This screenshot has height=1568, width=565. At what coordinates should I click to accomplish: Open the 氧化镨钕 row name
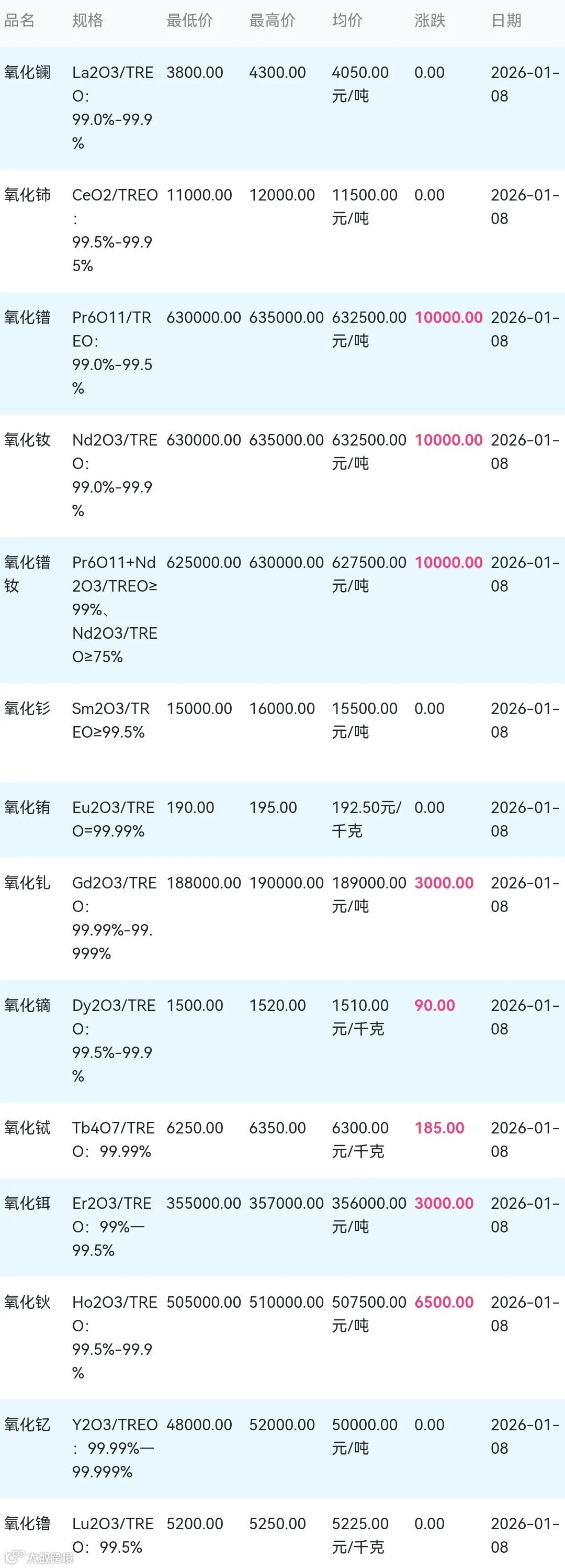(27, 573)
